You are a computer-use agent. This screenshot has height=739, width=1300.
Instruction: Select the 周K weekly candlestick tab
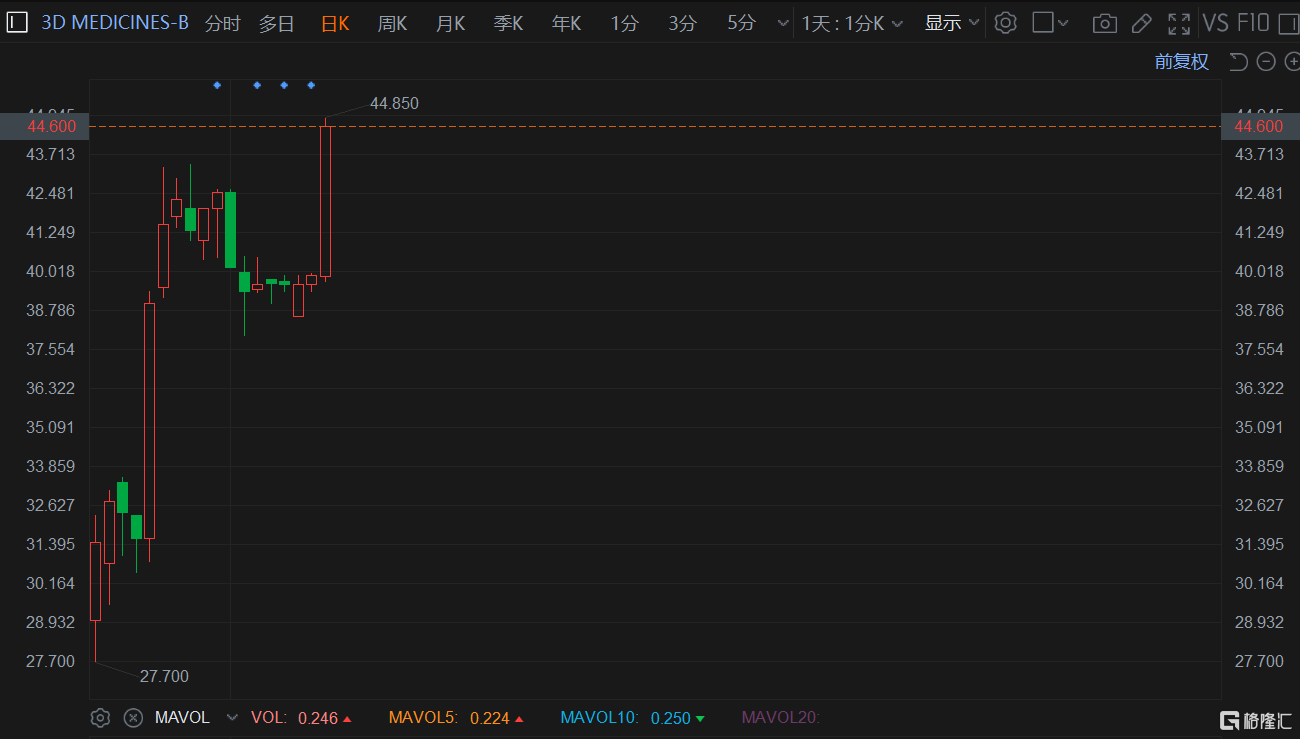click(x=392, y=23)
